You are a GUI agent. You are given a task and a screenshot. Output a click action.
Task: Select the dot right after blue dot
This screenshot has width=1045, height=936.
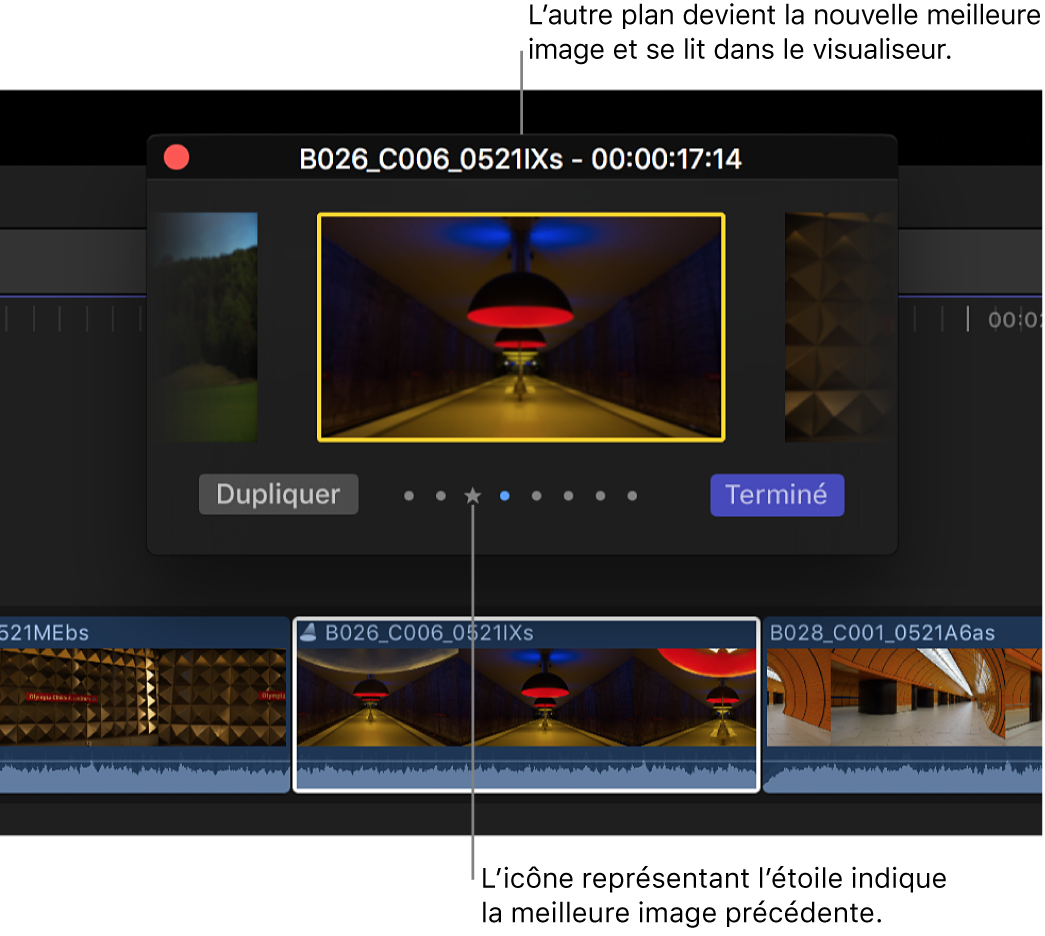click(536, 495)
